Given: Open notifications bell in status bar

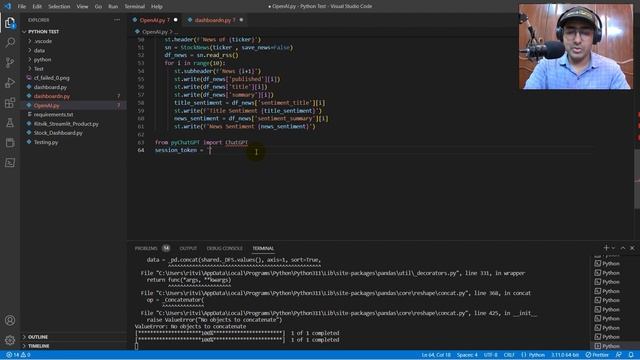Looking at the screenshot, I should point(631,355).
